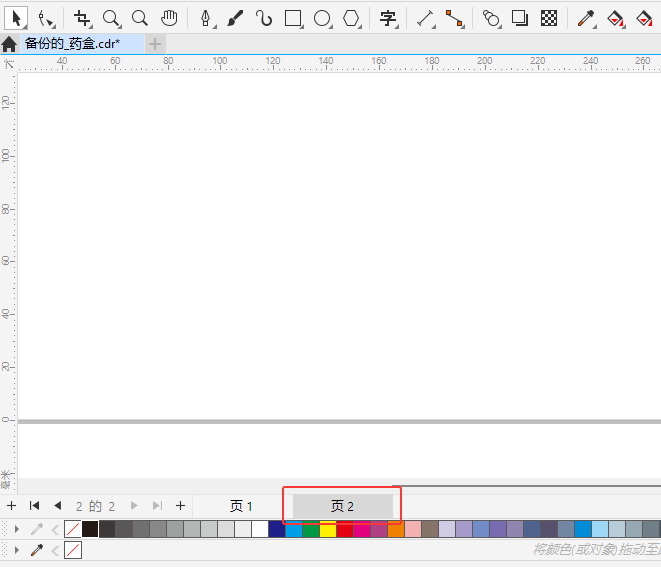Open the Home welcome screen
The height and width of the screenshot is (567, 661).
[x=9, y=44]
